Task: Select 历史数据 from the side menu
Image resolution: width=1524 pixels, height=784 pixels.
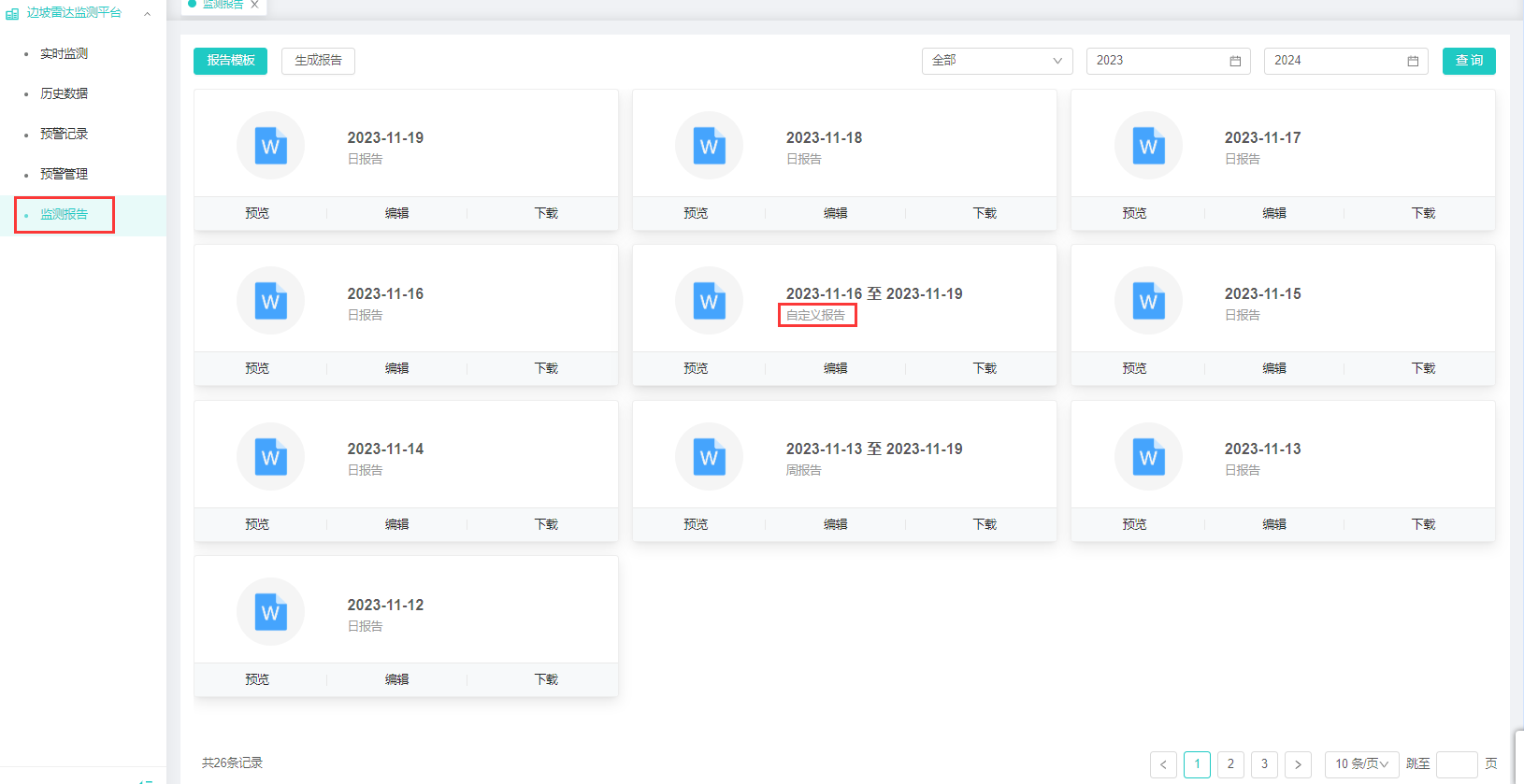Action: (x=64, y=93)
